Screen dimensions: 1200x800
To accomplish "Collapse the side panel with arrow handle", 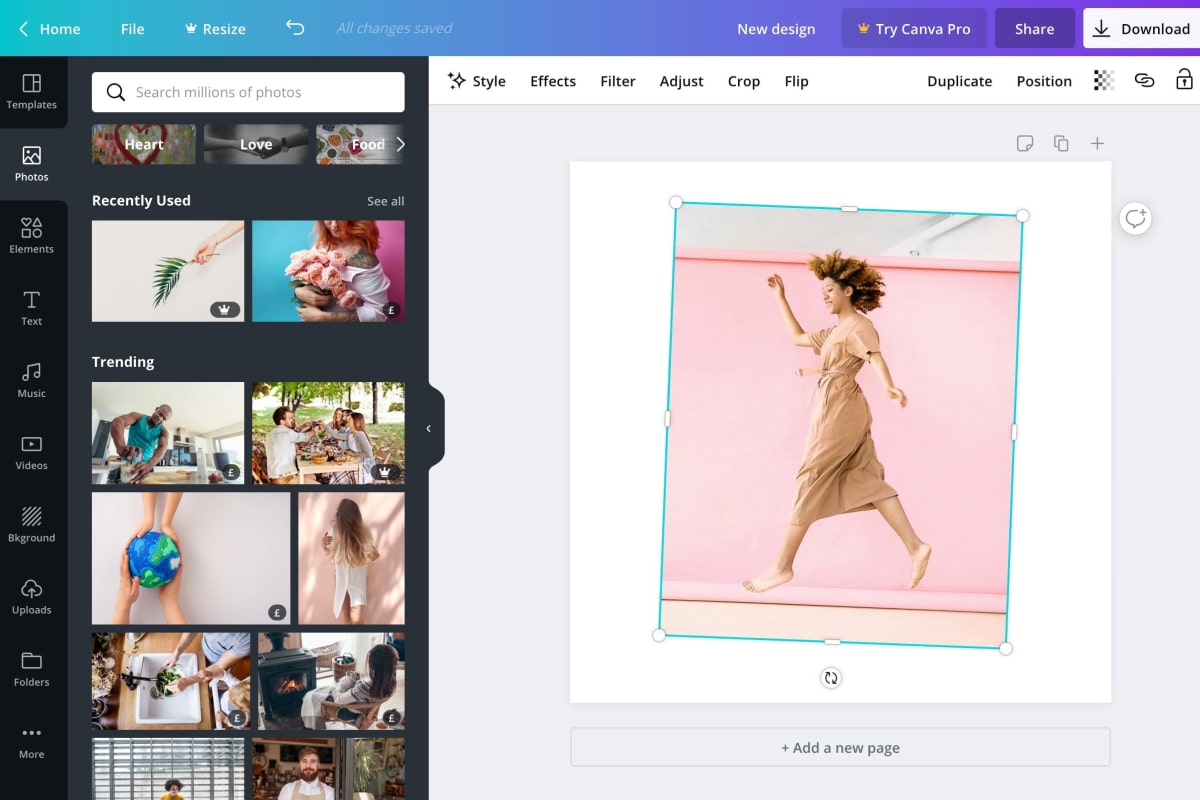I will pos(429,428).
